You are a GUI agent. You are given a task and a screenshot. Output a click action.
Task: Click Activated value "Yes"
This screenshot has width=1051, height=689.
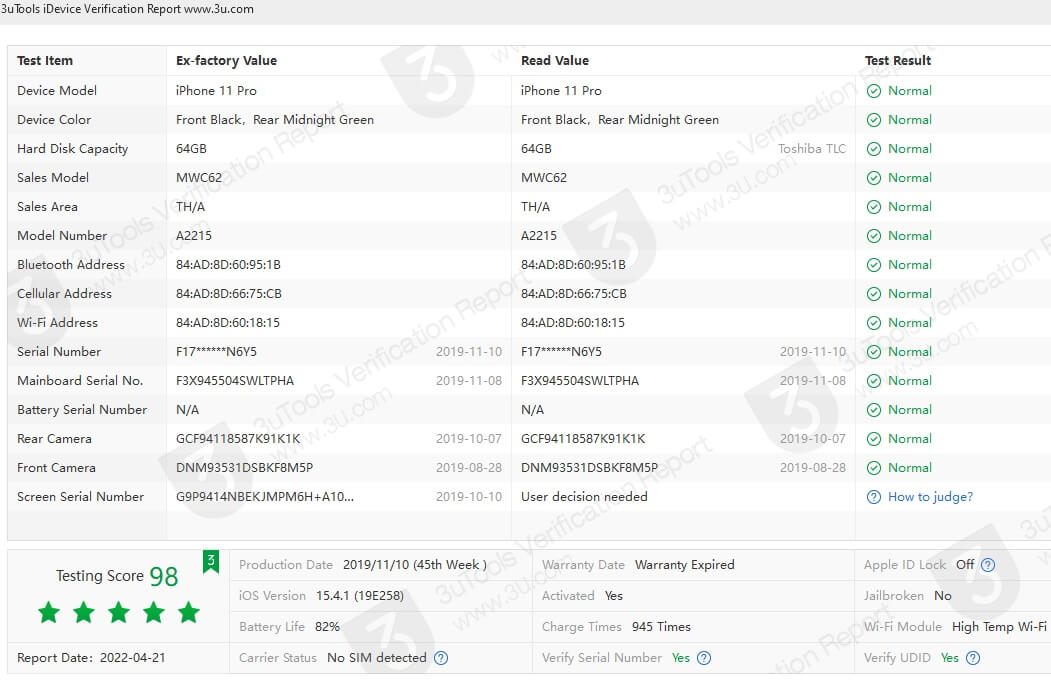[x=613, y=596]
